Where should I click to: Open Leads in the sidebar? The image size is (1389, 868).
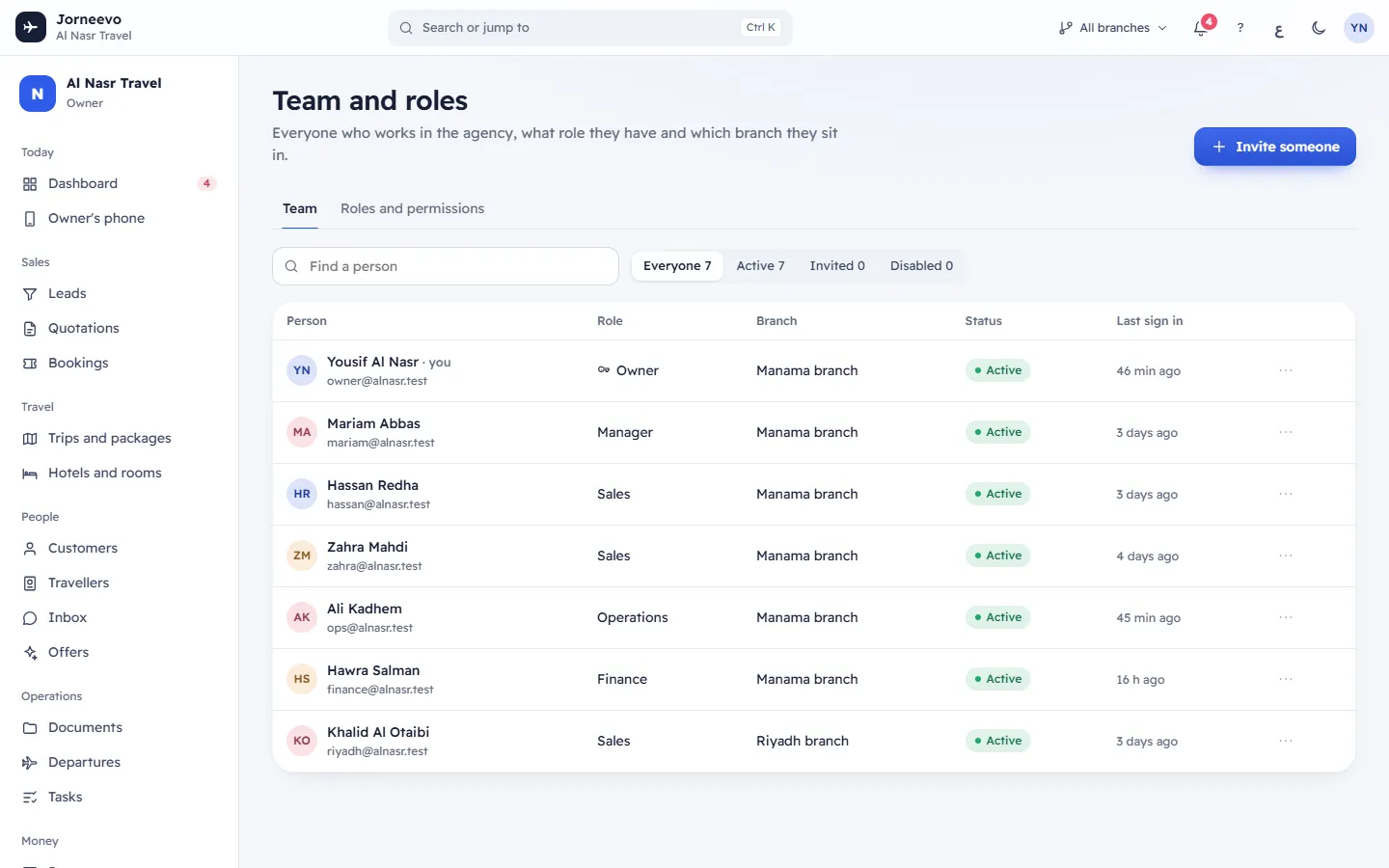tap(119, 293)
